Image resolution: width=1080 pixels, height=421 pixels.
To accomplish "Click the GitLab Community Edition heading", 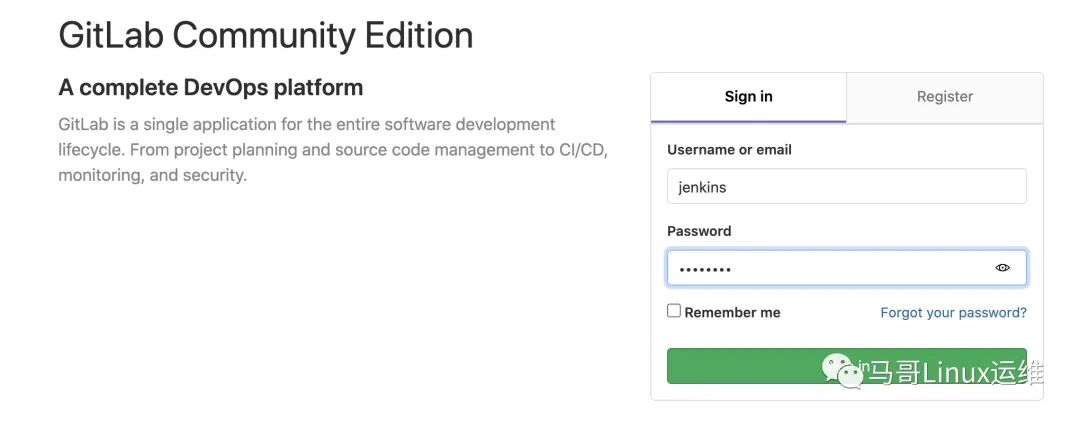I will pyautogui.click(x=266, y=36).
